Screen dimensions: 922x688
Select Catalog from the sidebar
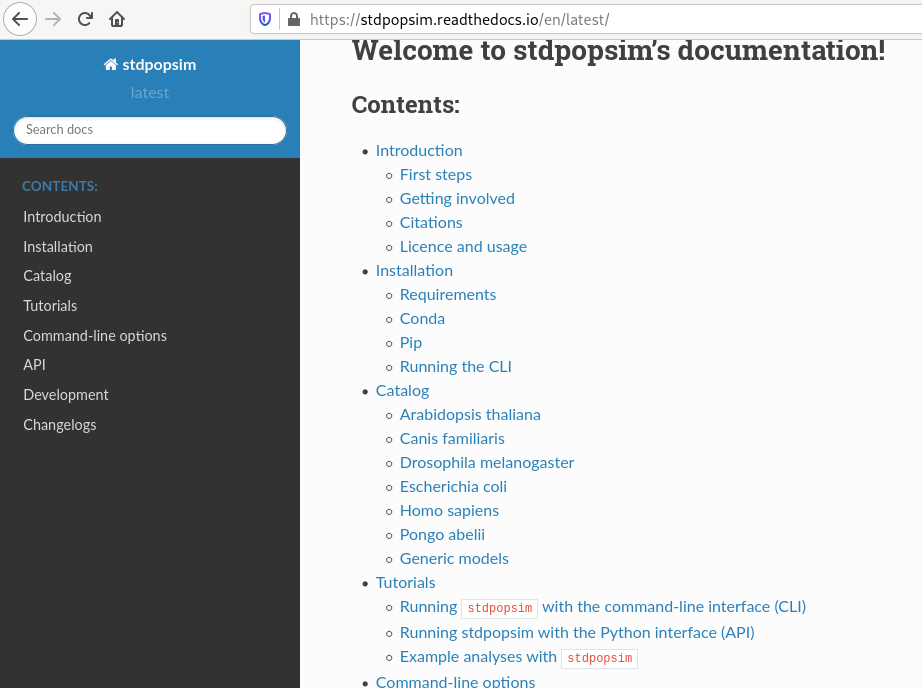pyautogui.click(x=47, y=276)
